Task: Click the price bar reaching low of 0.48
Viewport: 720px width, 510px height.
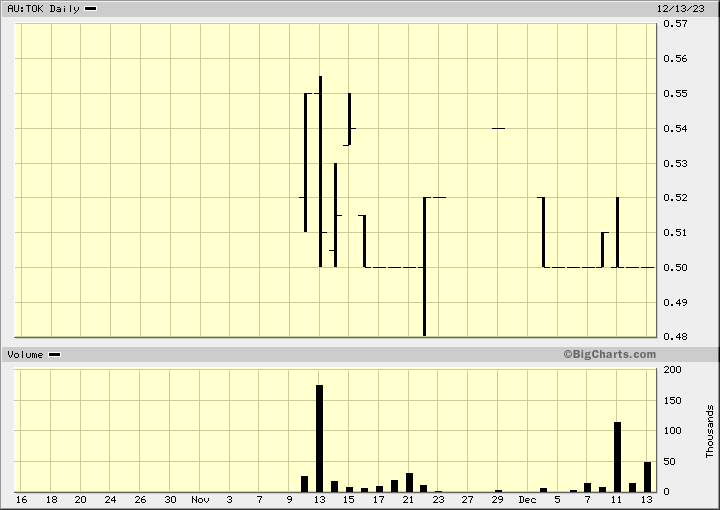Action: (x=425, y=266)
